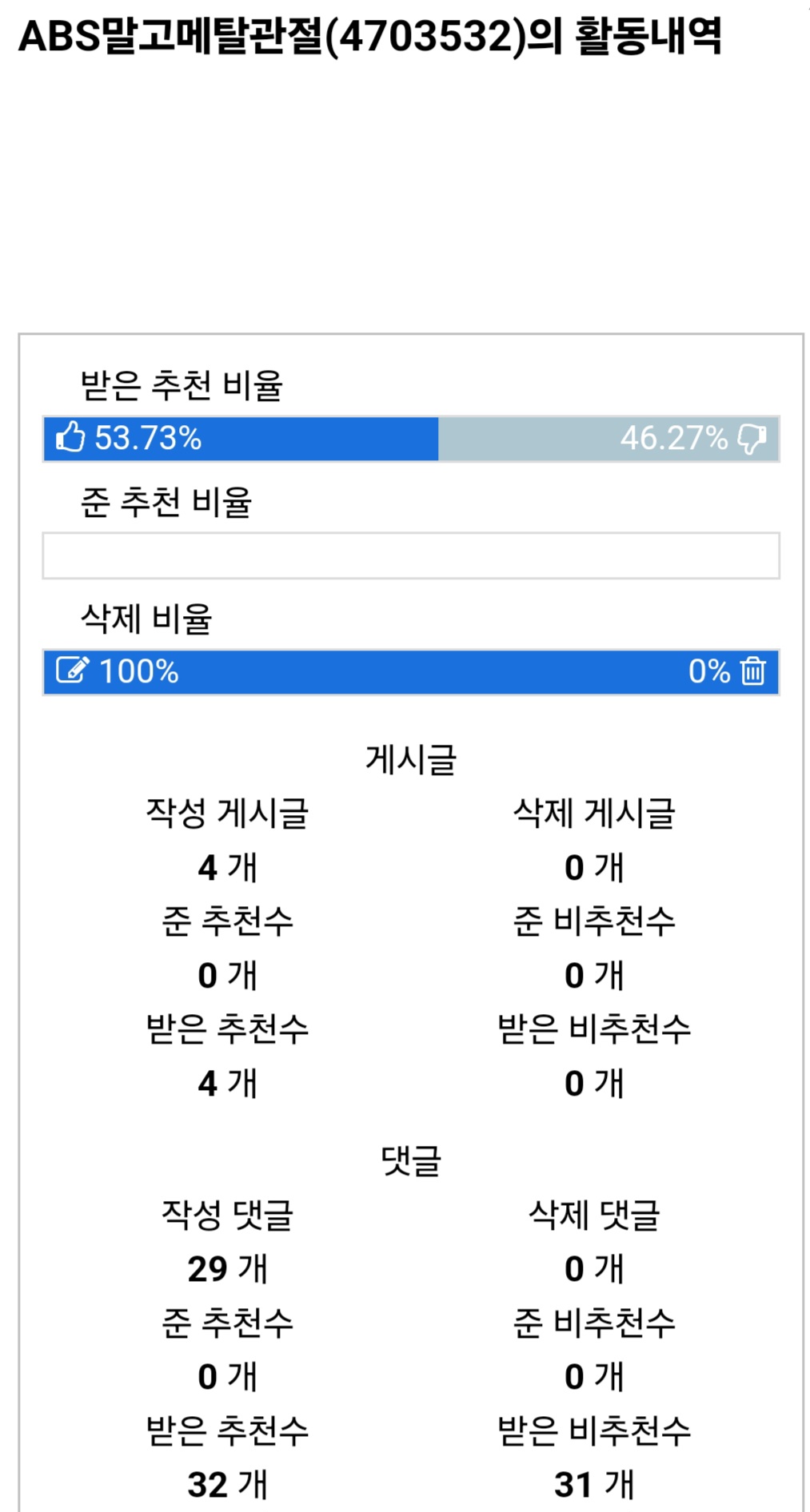Click the 게시글 section heading
This screenshot has width=810, height=1512.
point(411,759)
